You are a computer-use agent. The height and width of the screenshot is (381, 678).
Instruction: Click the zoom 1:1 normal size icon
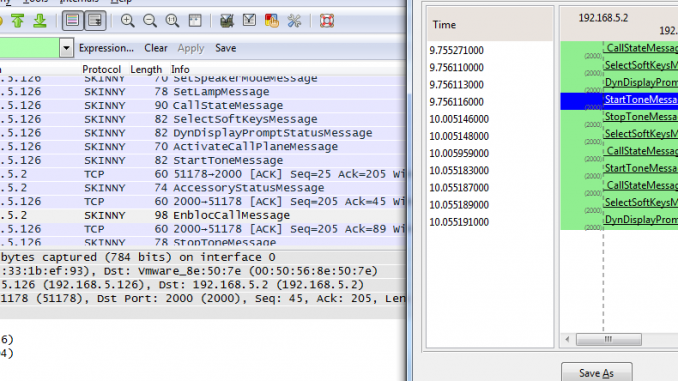point(172,21)
